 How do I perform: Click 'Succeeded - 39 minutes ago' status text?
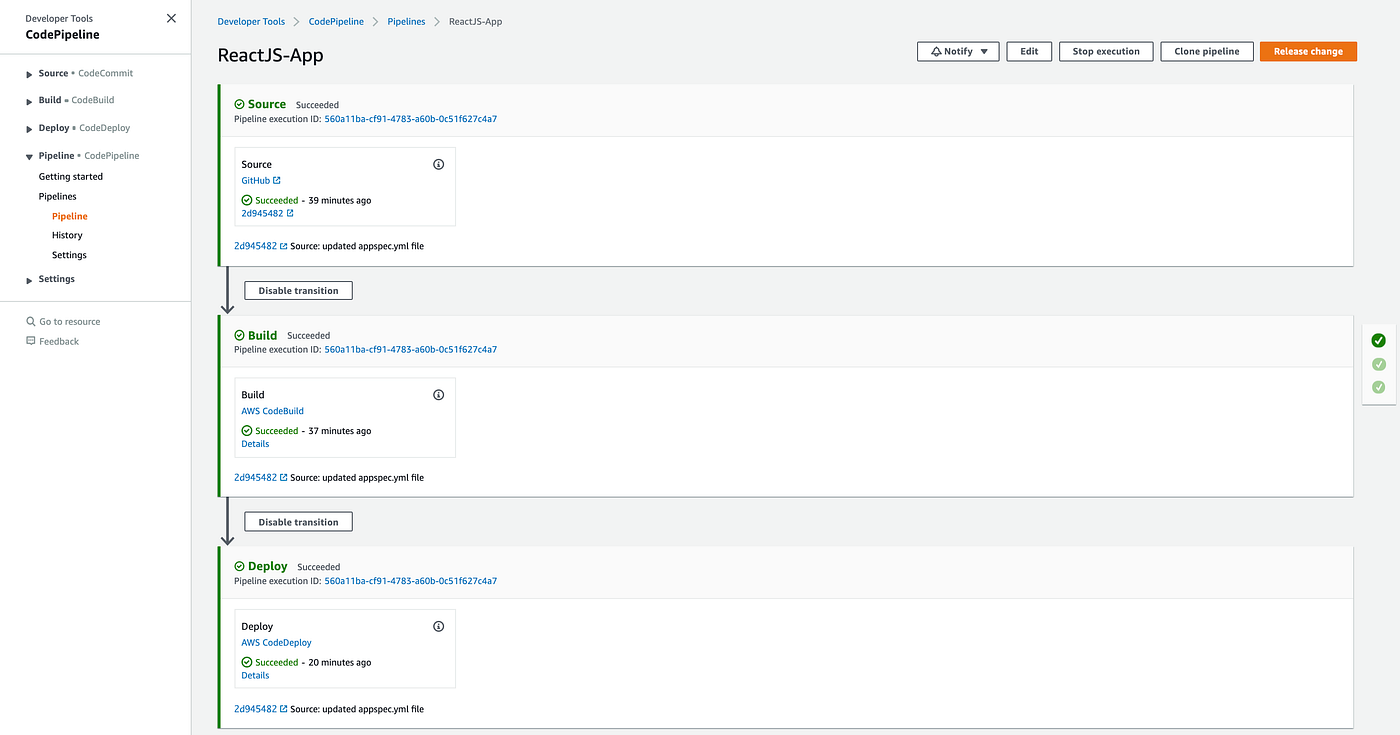(x=306, y=201)
